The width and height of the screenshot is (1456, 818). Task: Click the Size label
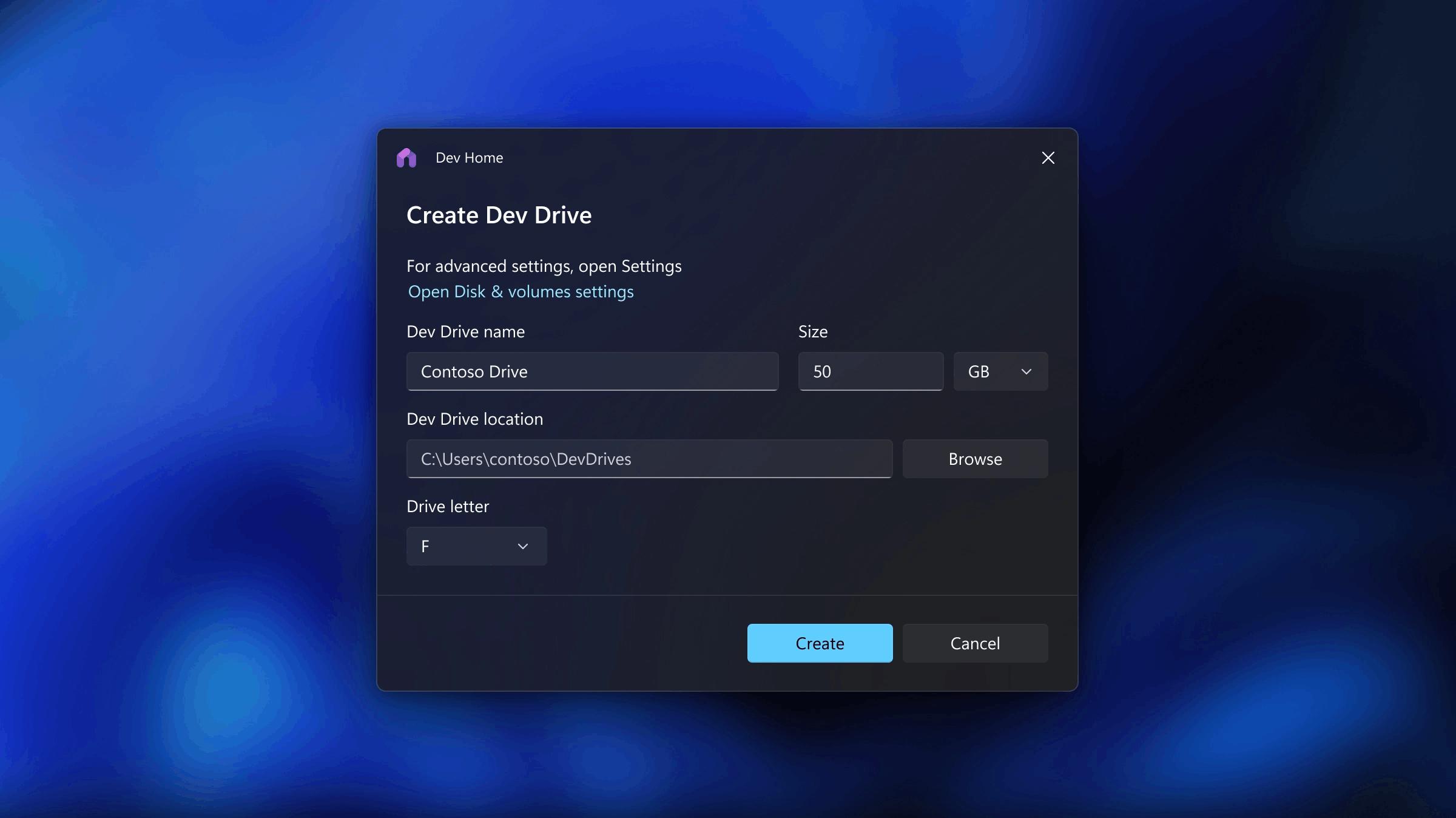[x=812, y=332]
